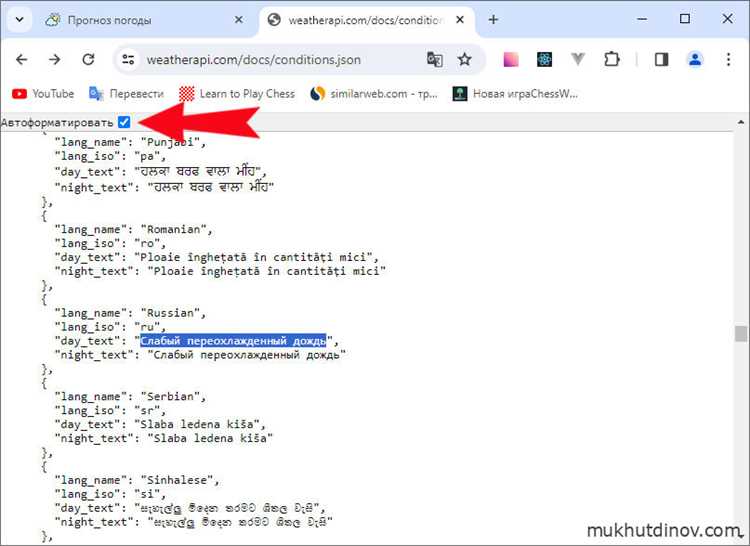Go forward to the next page
Viewport: 750px width, 546px height.
pos(55,59)
